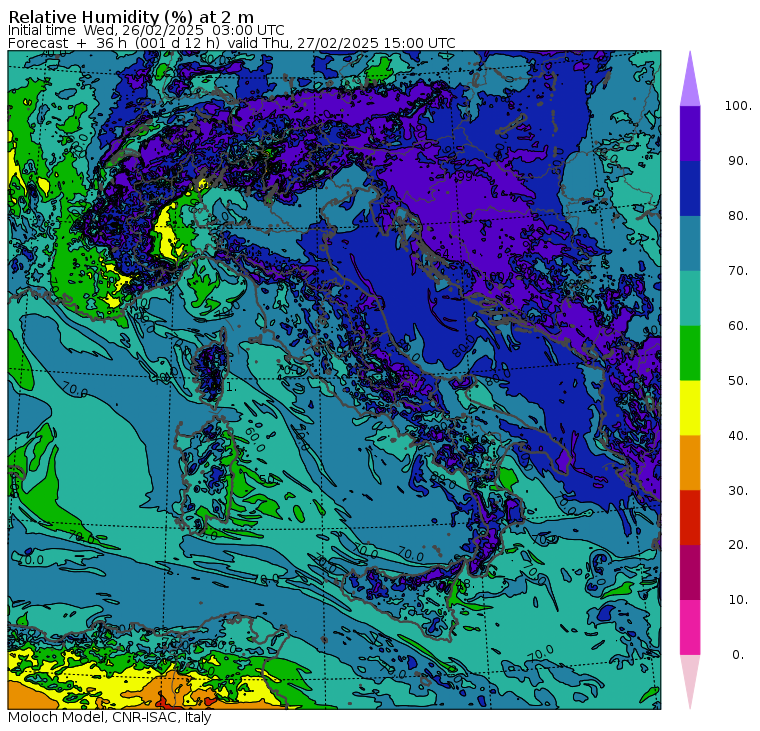Click the "Relative Humidity (%) at 2 m" title
Image resolution: width=760 pixels, height=731 pixels.
(131, 17)
